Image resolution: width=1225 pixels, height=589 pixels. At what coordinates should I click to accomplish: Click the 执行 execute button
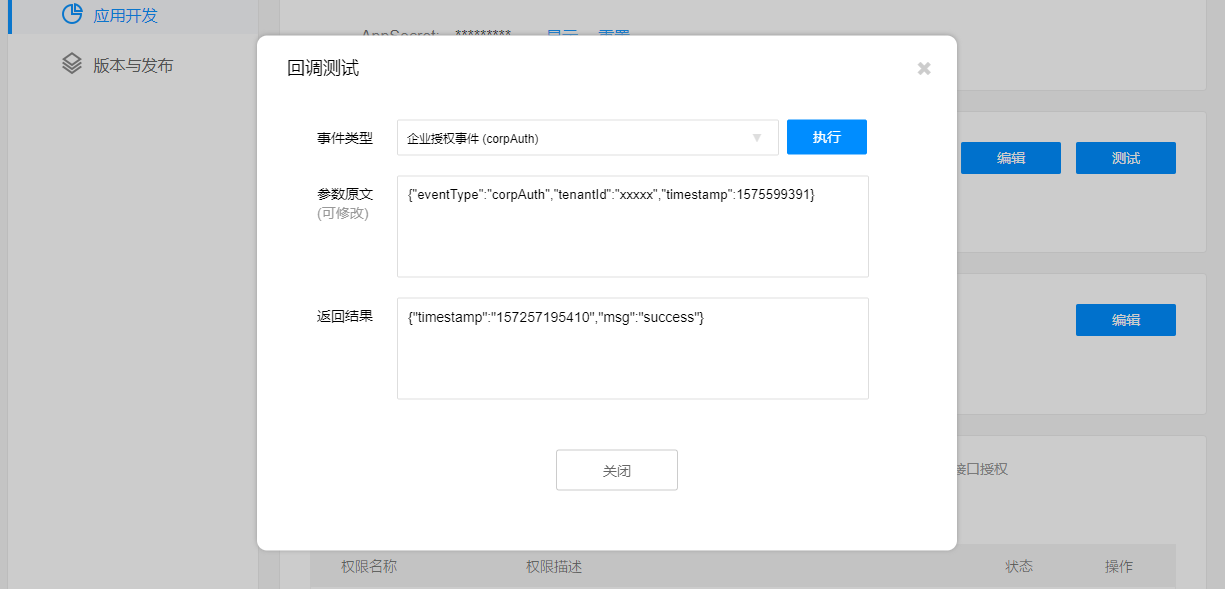pos(827,137)
